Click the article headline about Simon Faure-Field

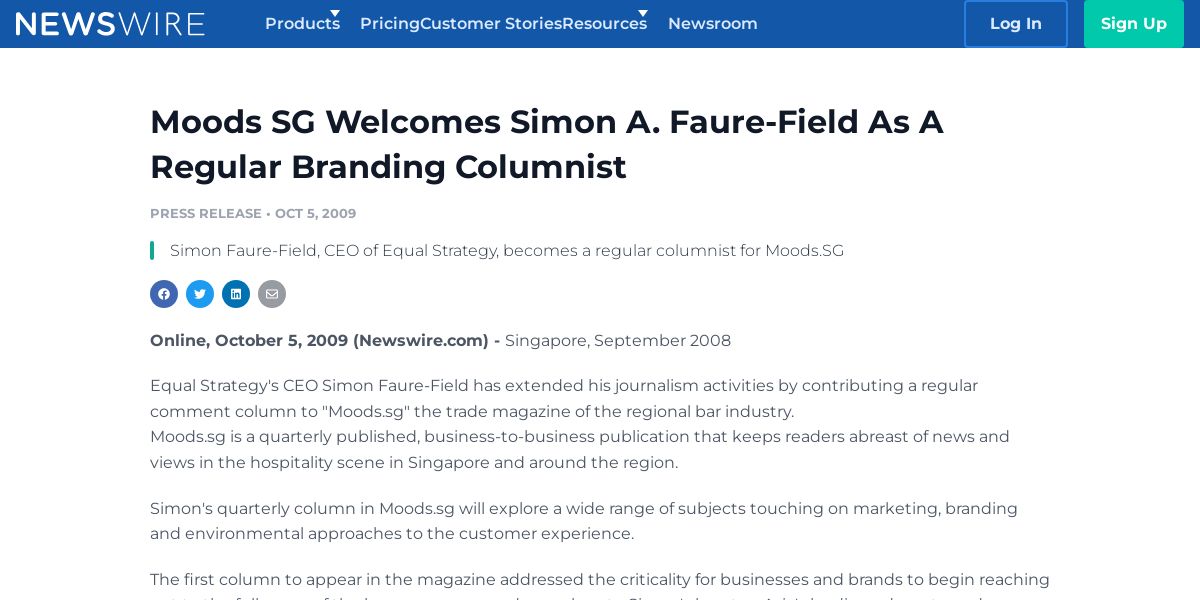click(546, 144)
